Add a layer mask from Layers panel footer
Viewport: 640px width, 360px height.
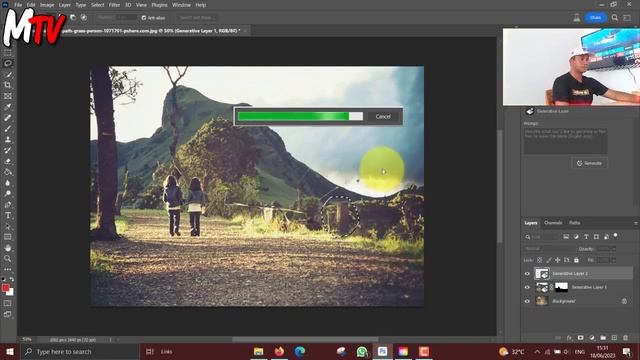580,338
